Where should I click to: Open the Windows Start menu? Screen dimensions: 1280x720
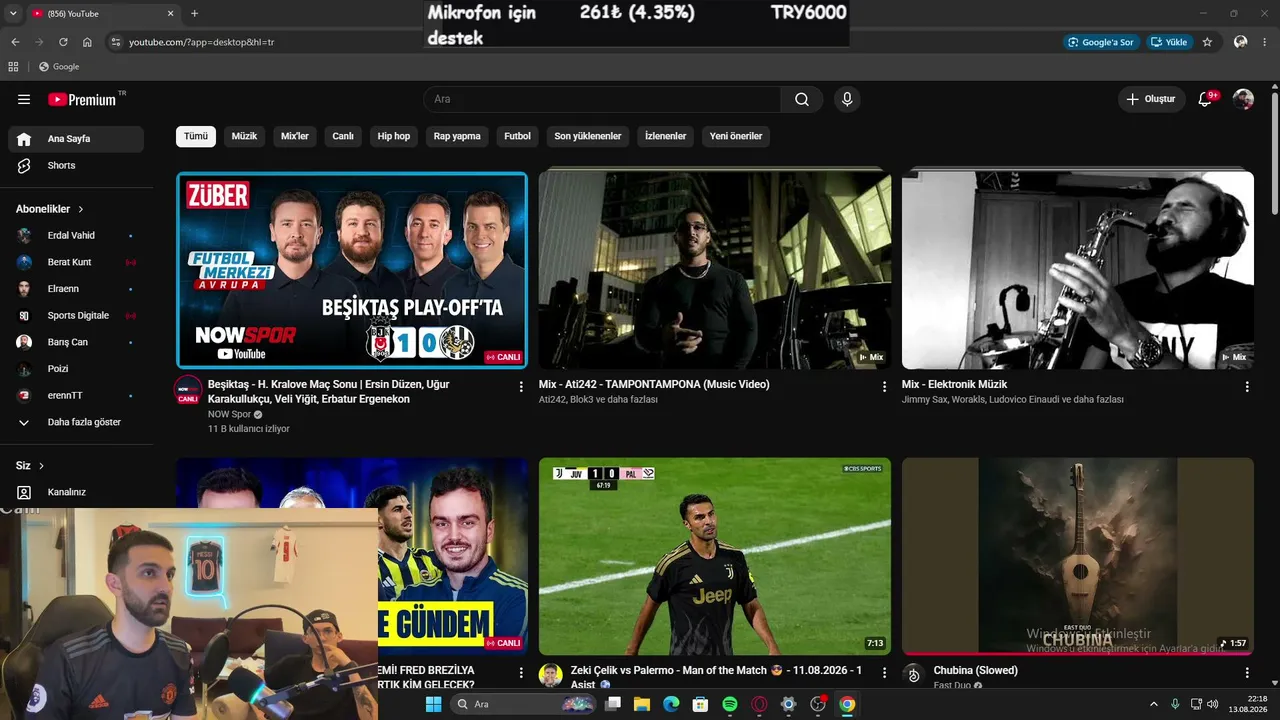click(433, 704)
